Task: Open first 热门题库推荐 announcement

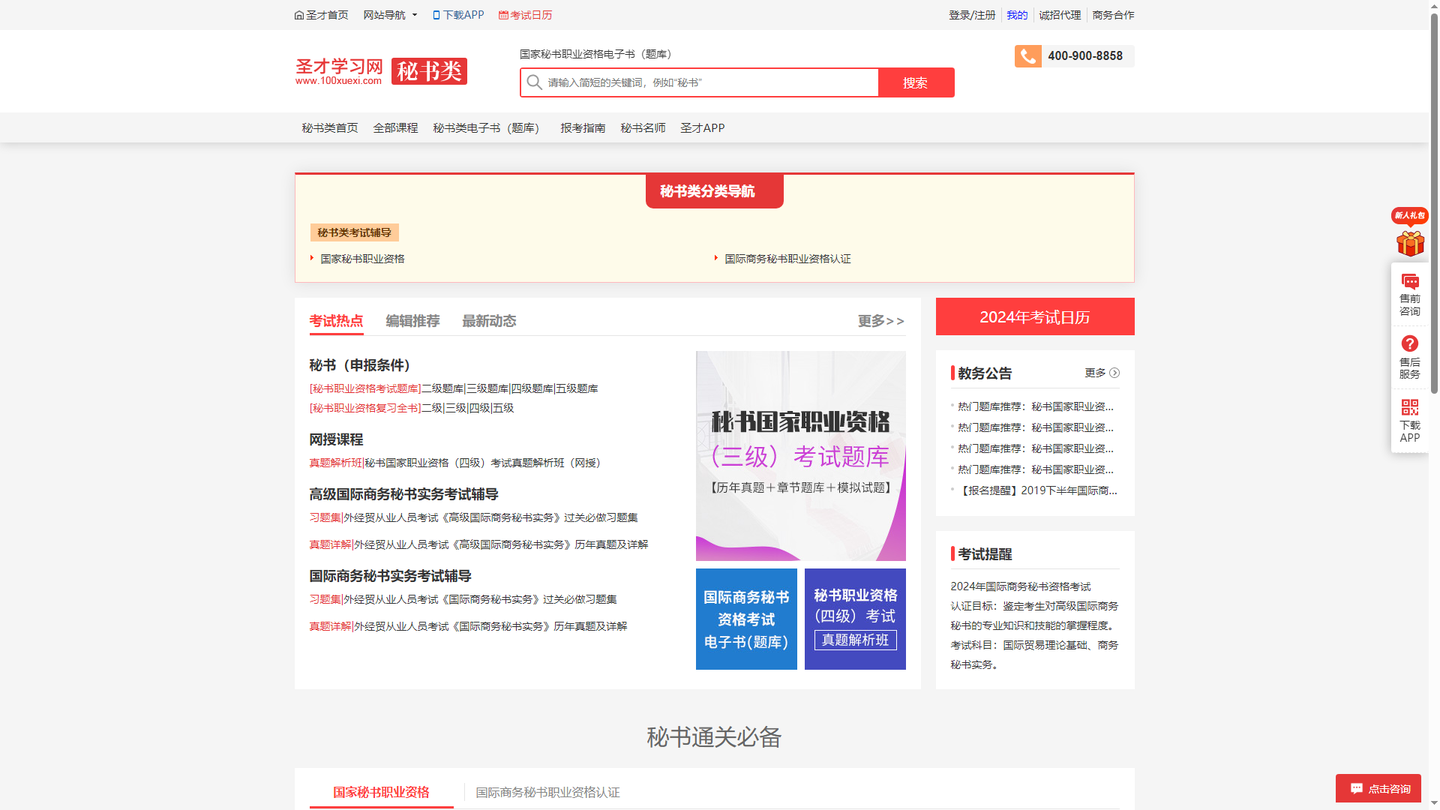Action: click(1036, 407)
